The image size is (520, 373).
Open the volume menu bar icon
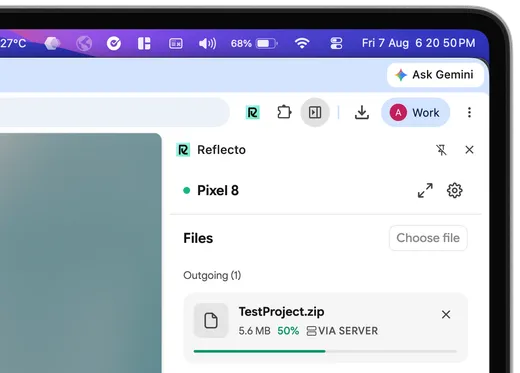pyautogui.click(x=207, y=43)
